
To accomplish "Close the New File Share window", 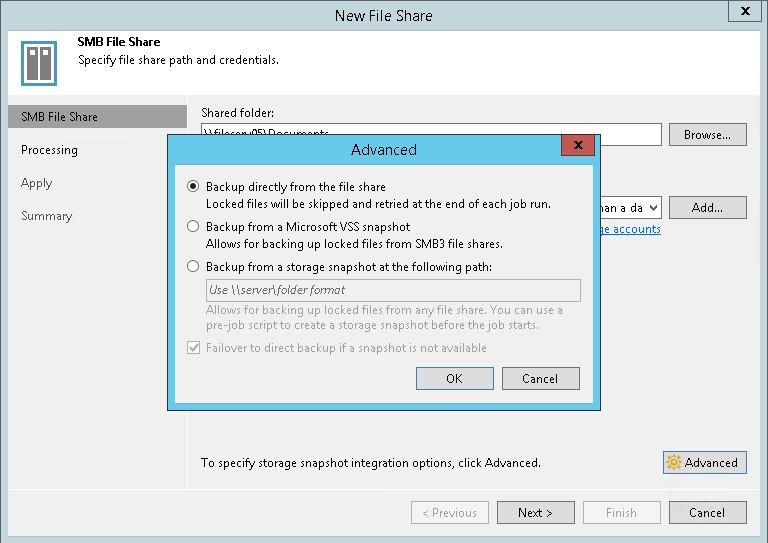I will (x=745, y=11).
